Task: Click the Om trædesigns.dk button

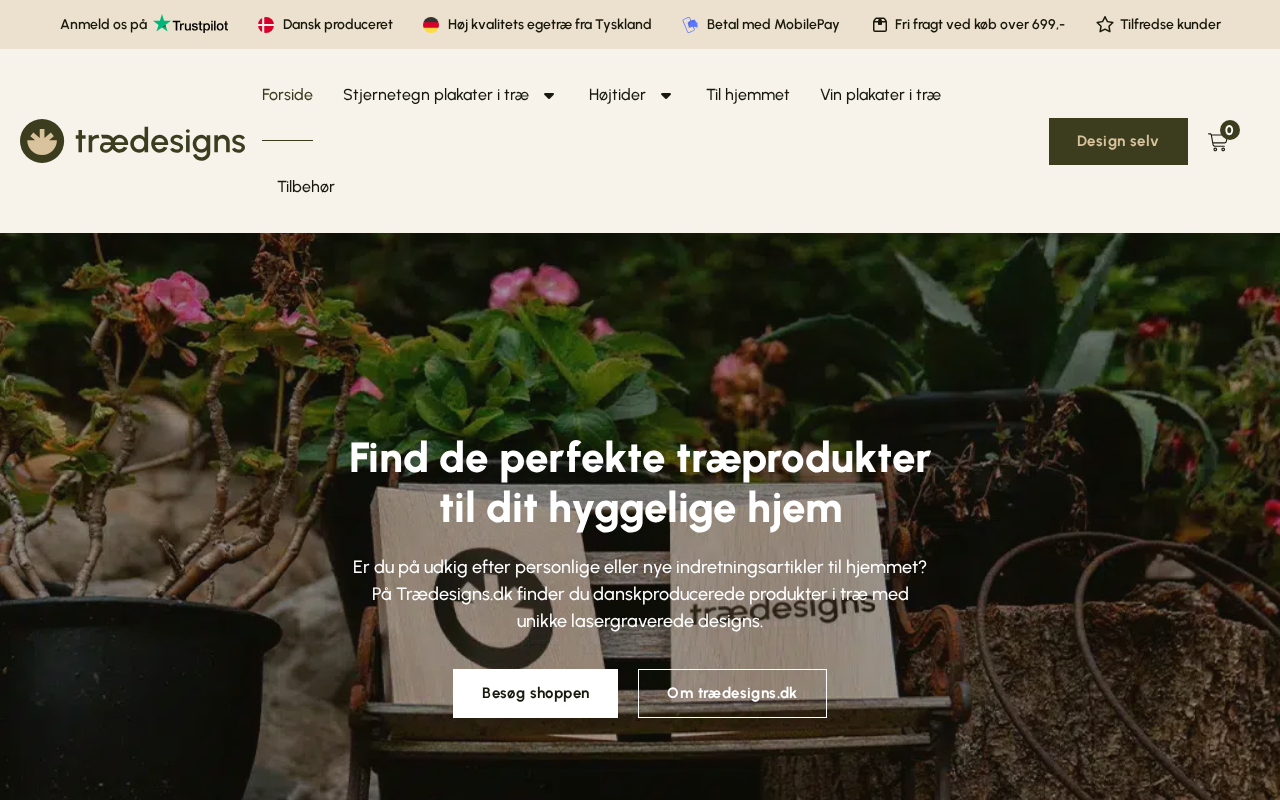Action: pyautogui.click(x=732, y=693)
